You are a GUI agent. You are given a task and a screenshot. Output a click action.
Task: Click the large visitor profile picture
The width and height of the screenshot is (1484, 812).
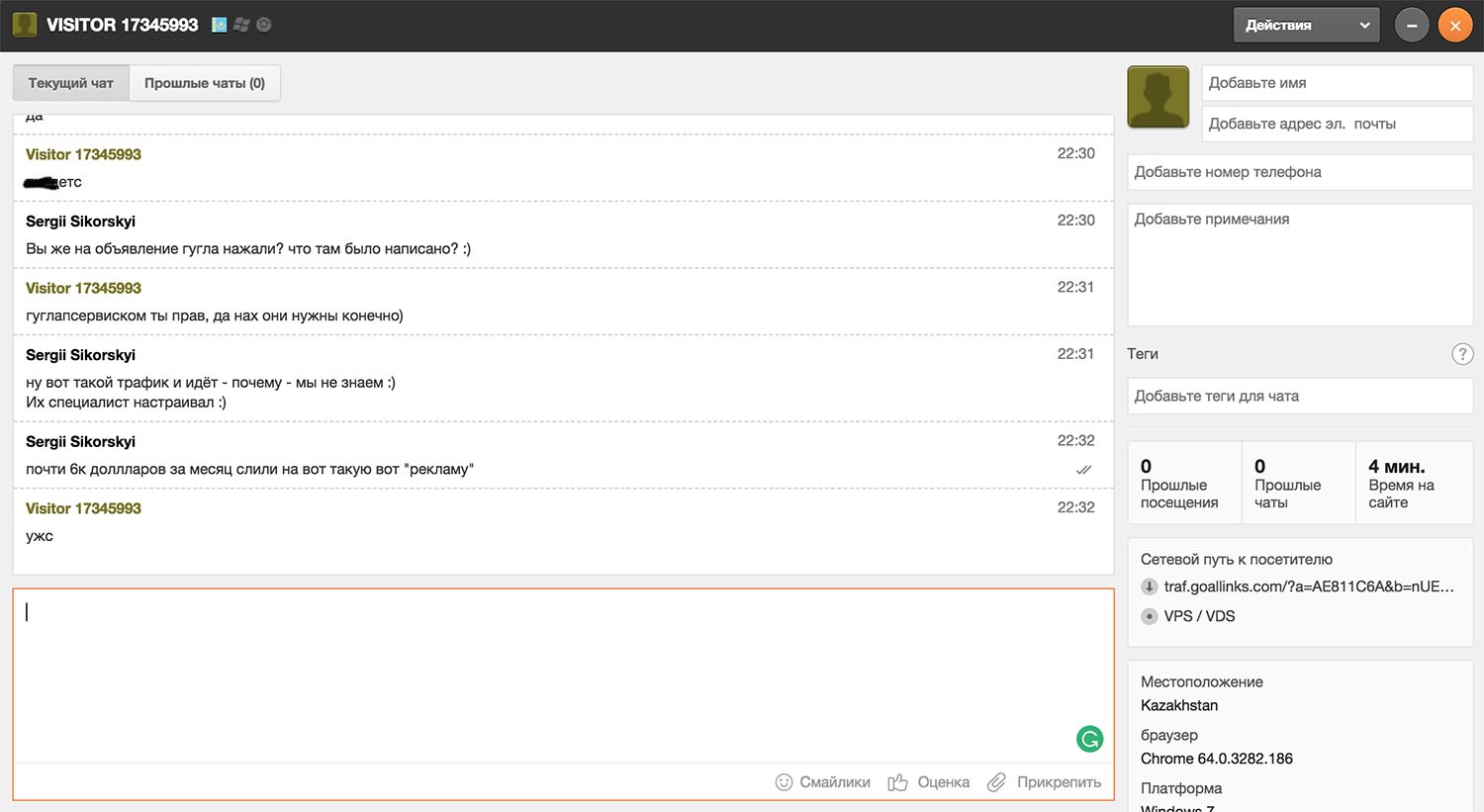coord(1159,97)
